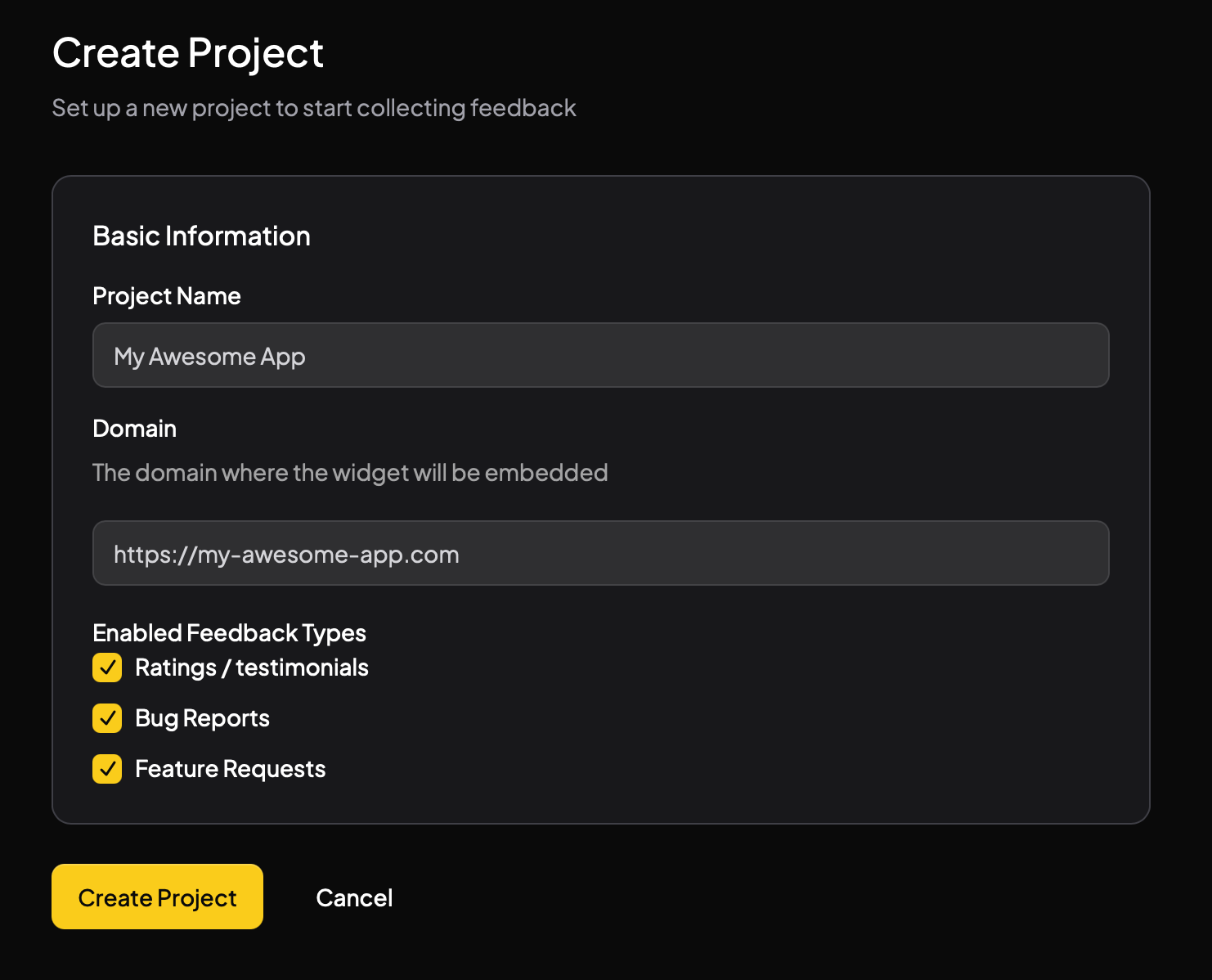
Task: Click the checkmark beside Feature Requests
Action: (x=106, y=769)
